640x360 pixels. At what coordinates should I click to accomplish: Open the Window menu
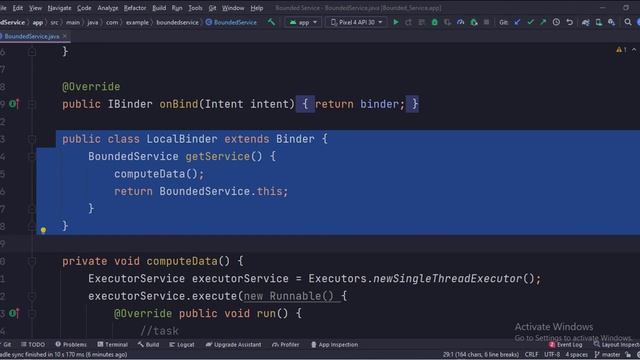(233, 8)
